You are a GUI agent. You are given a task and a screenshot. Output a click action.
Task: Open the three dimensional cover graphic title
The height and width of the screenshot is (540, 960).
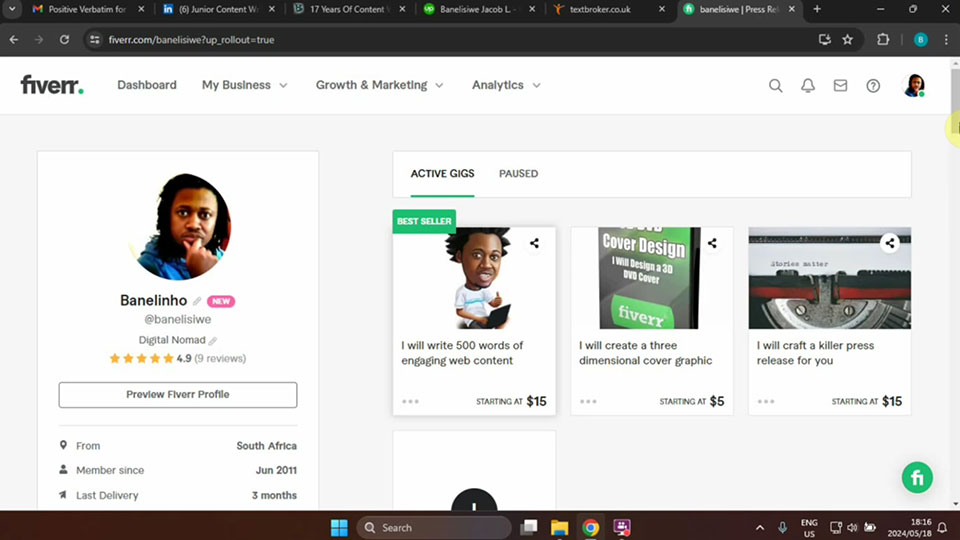click(x=645, y=353)
